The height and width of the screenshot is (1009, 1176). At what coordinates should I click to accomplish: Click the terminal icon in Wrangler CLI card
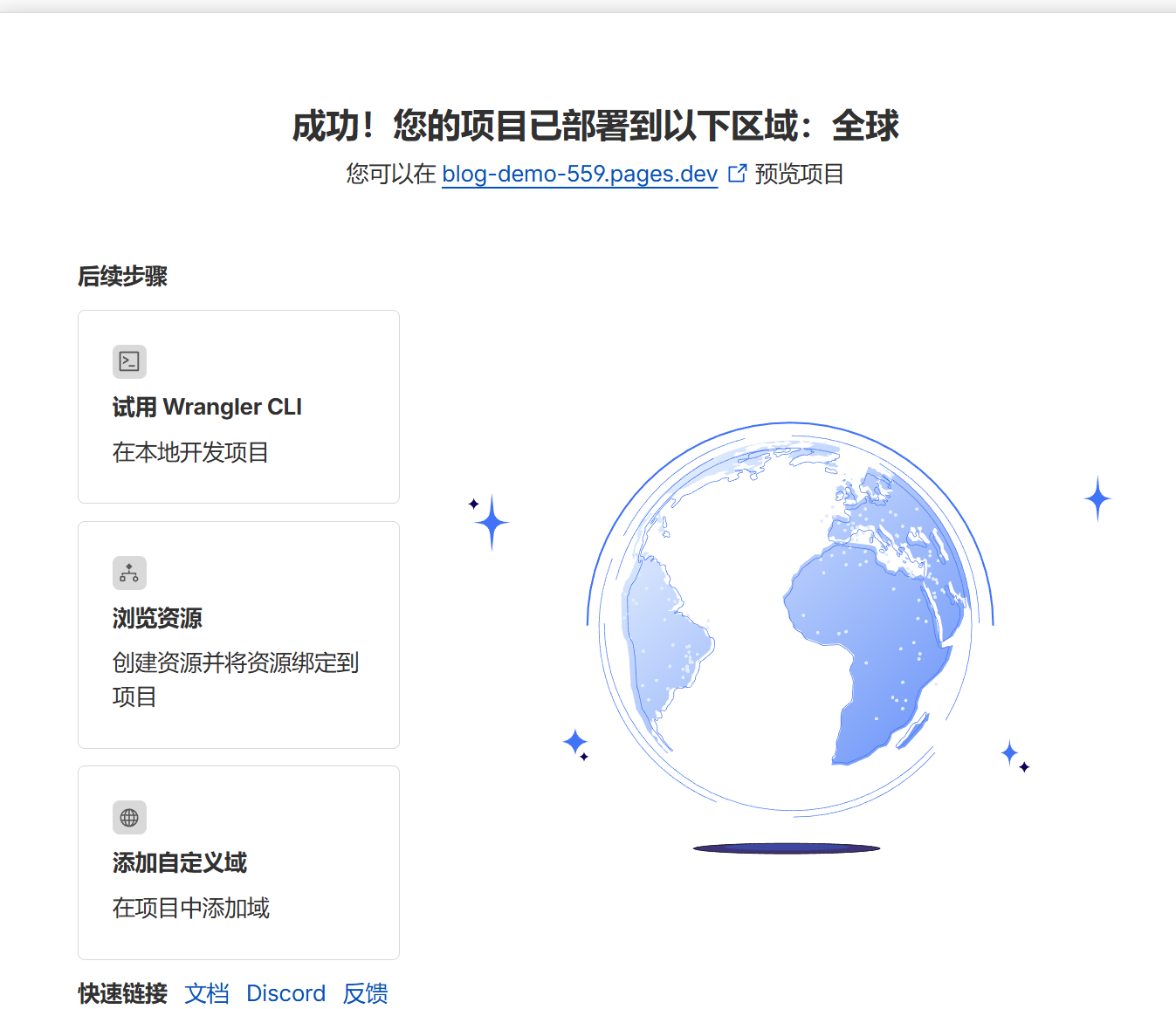click(129, 361)
